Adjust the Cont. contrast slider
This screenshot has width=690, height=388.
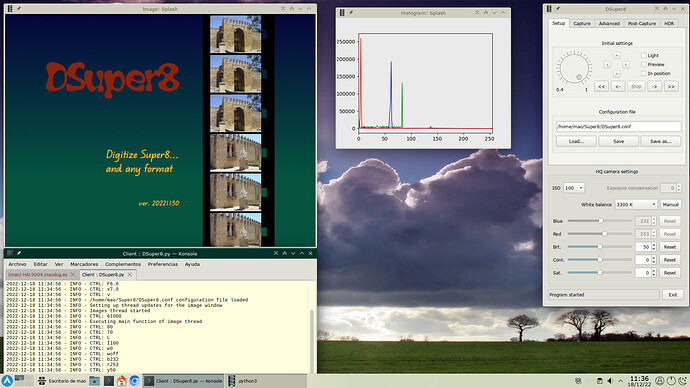(600, 260)
